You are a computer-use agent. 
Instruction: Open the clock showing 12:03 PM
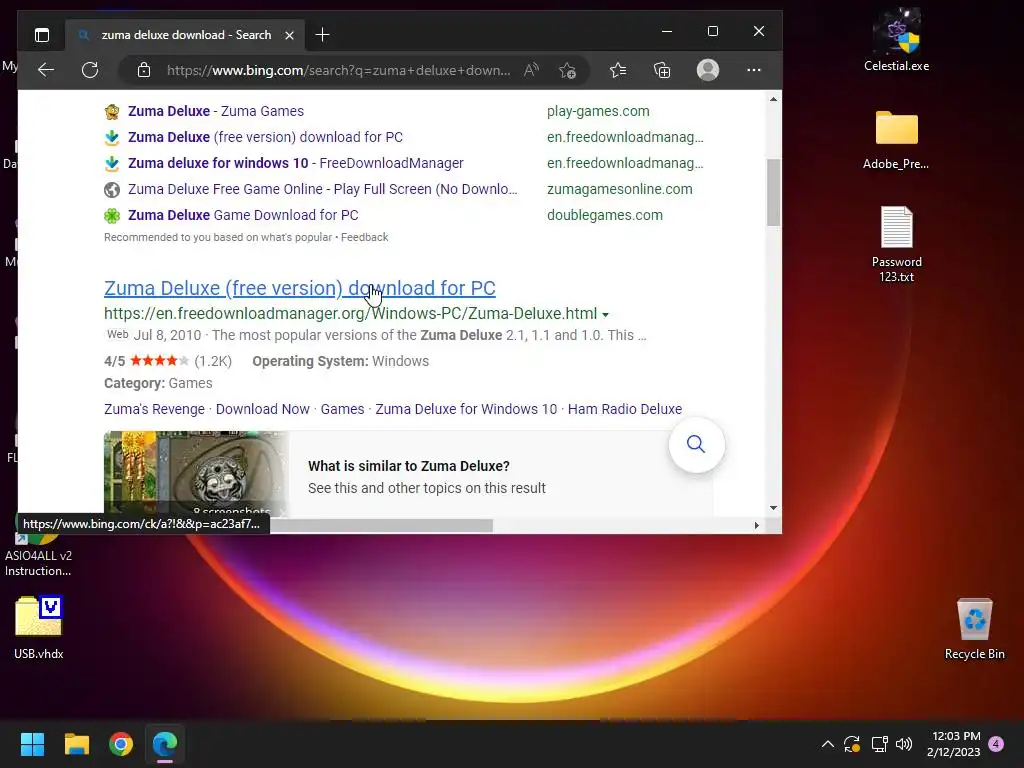(x=953, y=744)
